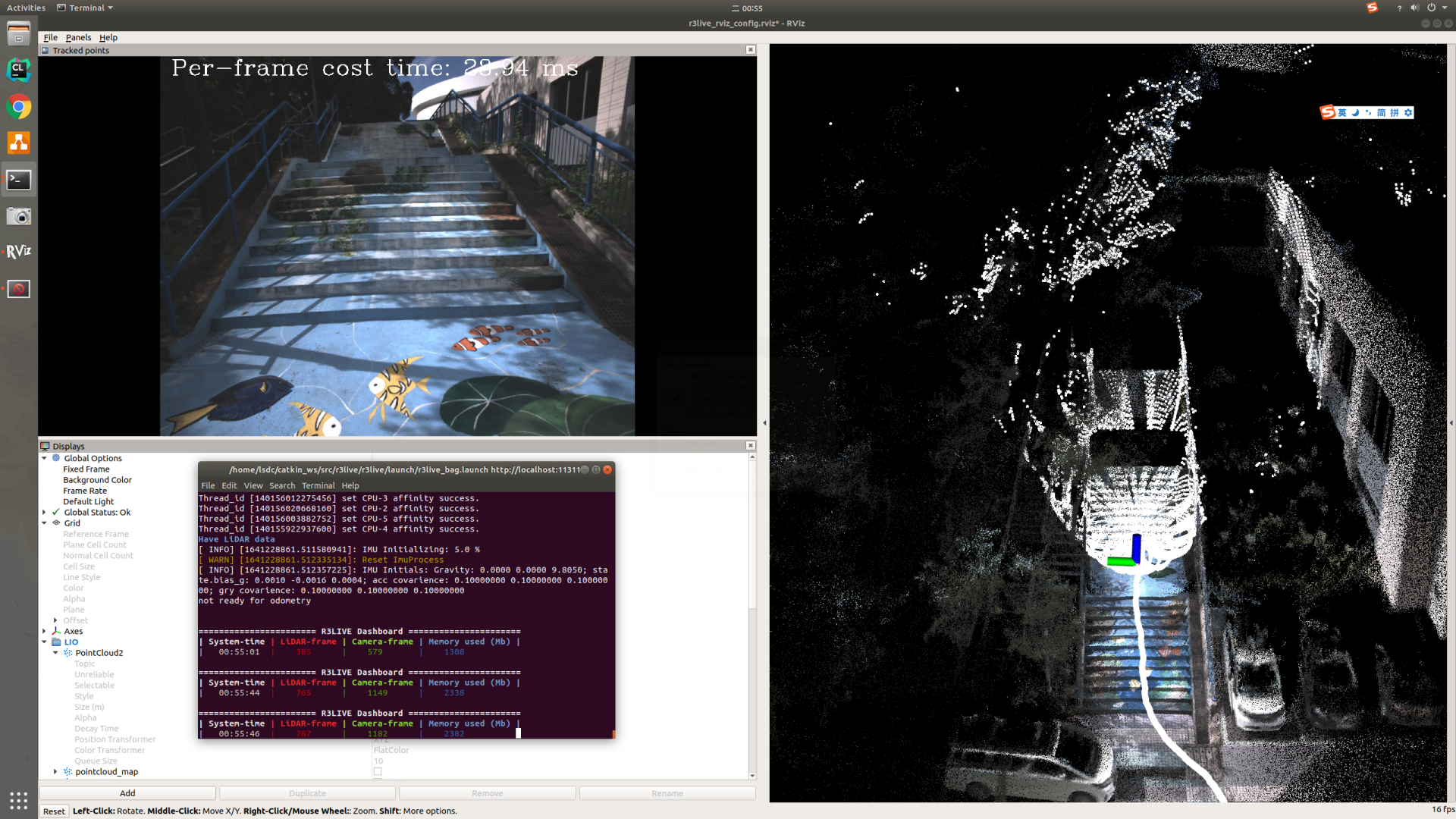
Task: Expand the pointcloud_map display item
Action: click(x=55, y=772)
